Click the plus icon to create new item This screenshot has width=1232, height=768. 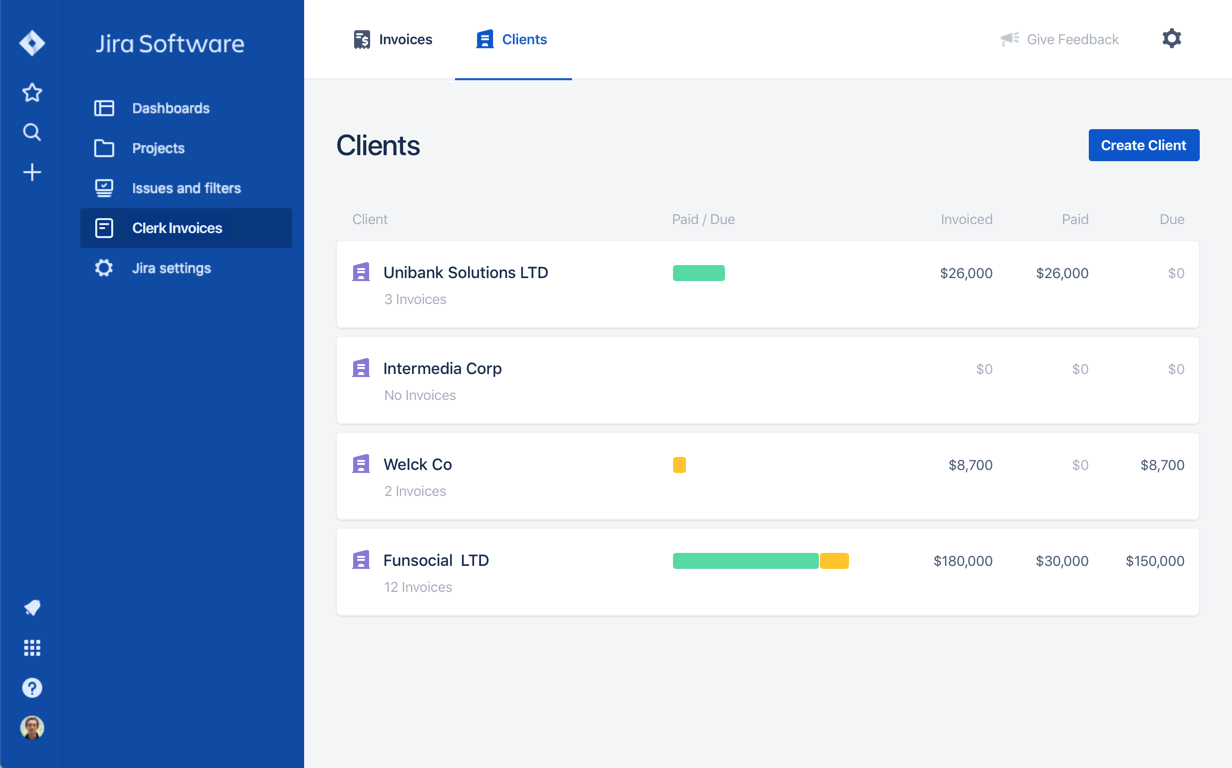click(32, 172)
